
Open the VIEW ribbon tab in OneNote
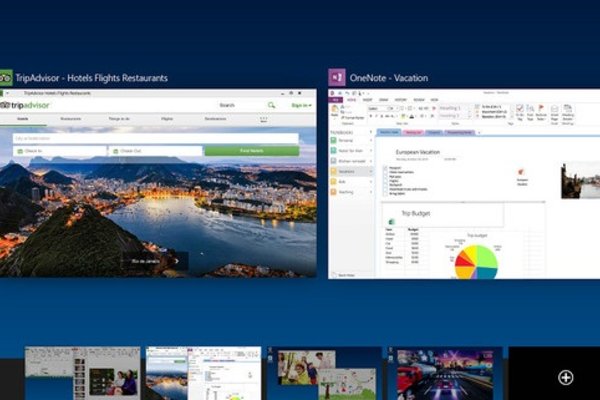[x=434, y=100]
